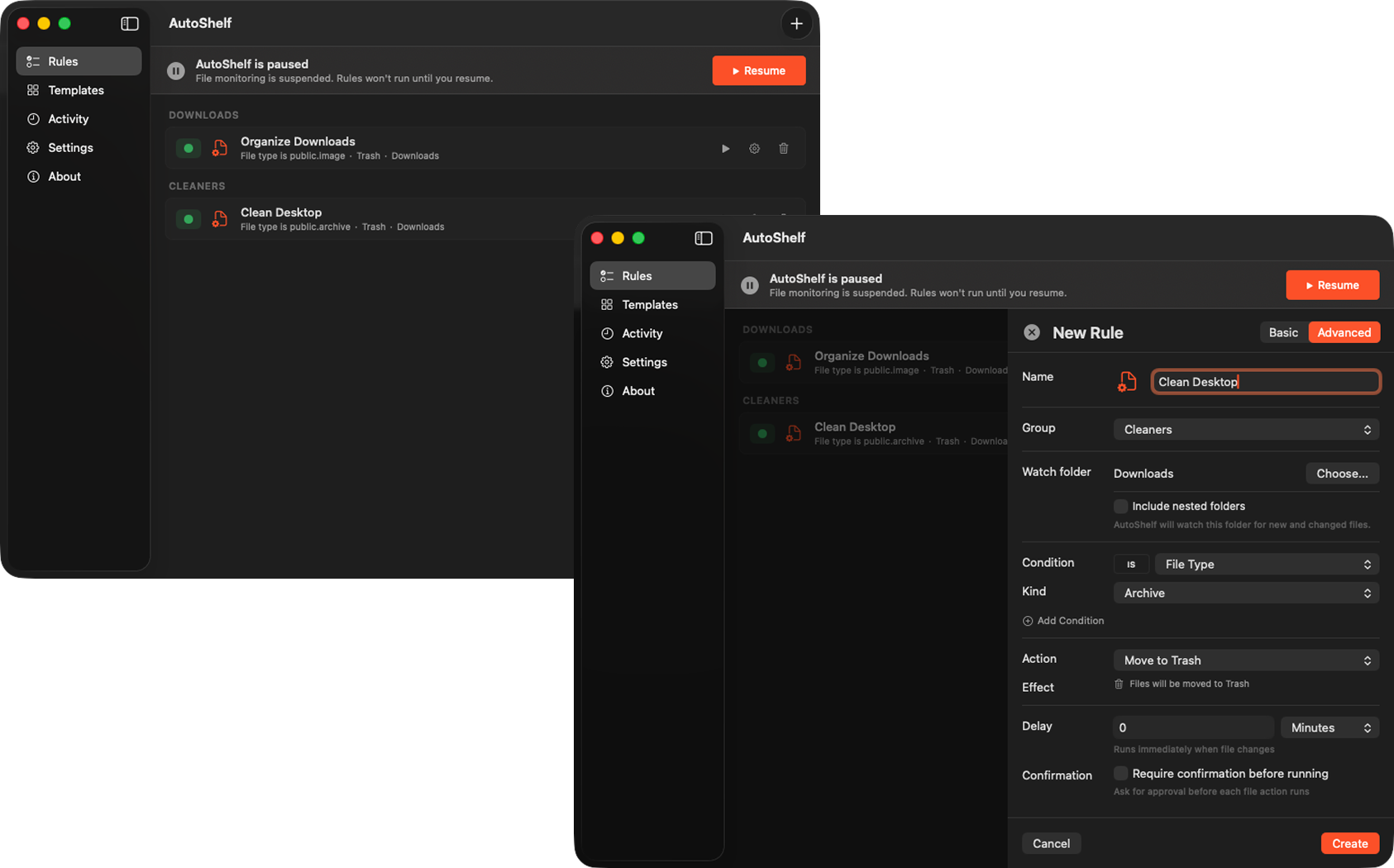Viewport: 1394px width, 868px height.
Task: Open the Group dropdown showing Cleaners
Action: click(1246, 430)
